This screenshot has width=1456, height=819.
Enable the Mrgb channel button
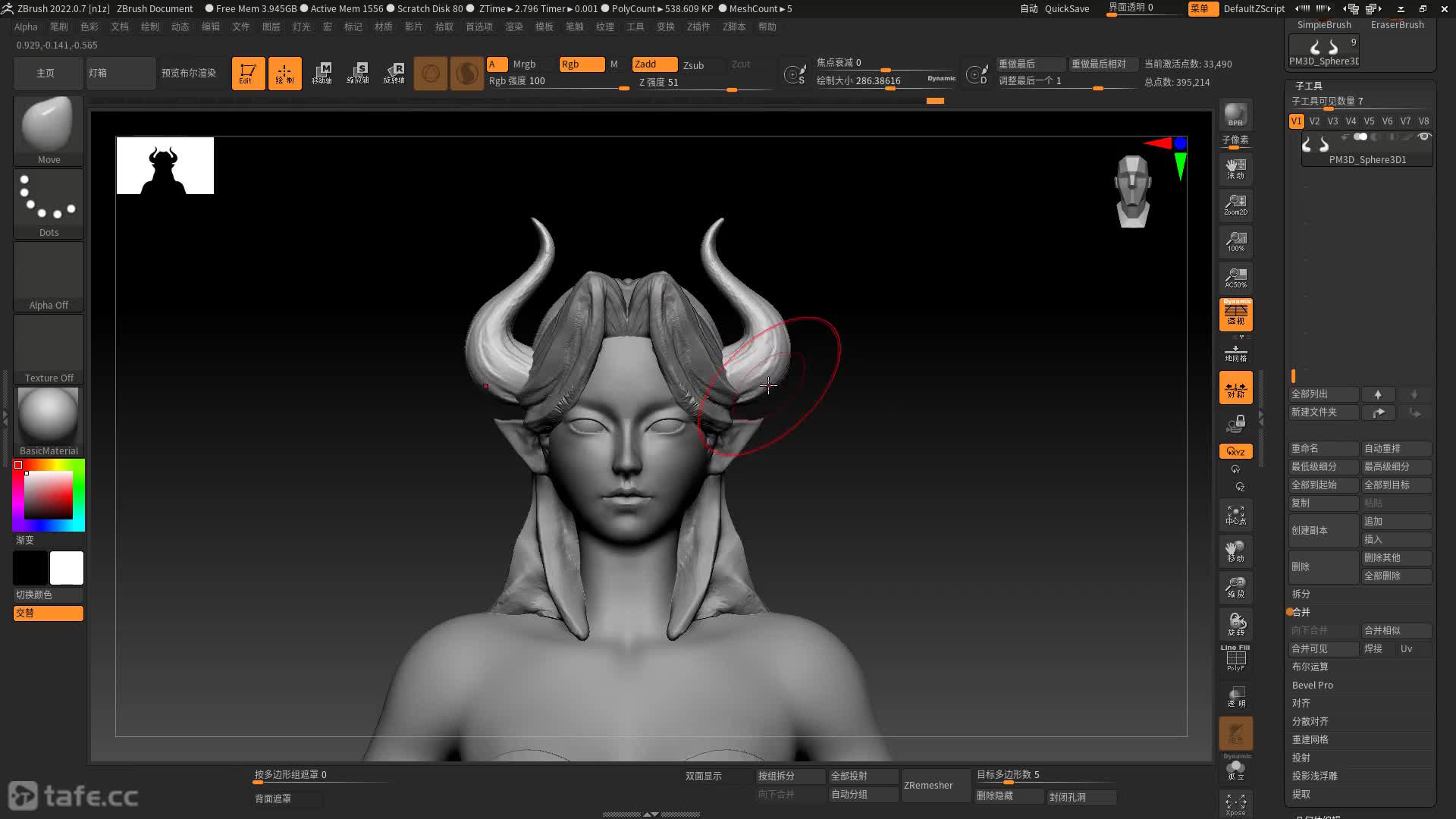[x=524, y=64]
